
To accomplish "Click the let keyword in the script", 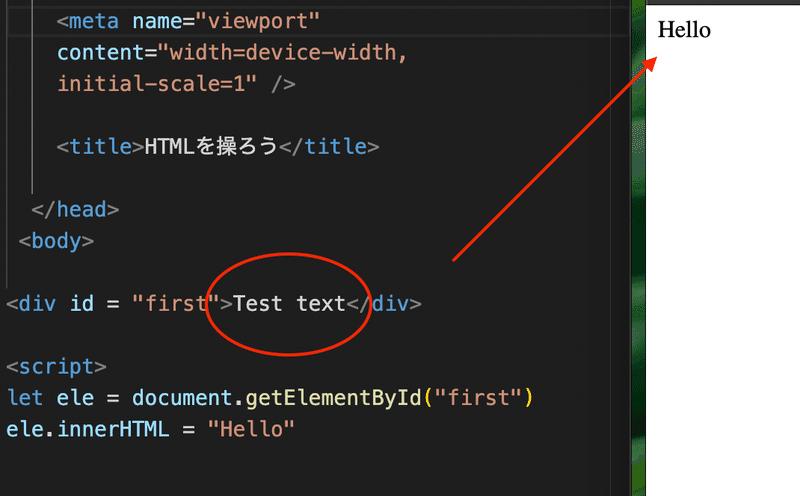I will tap(25, 398).
